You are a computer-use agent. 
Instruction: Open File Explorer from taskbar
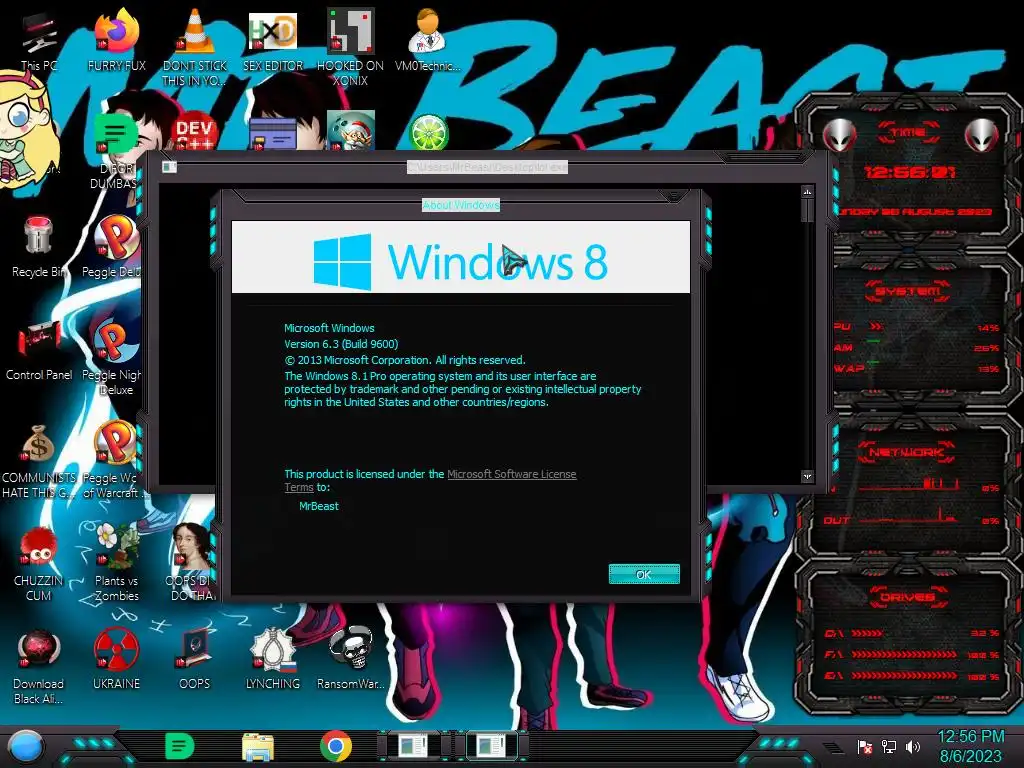pos(258,747)
